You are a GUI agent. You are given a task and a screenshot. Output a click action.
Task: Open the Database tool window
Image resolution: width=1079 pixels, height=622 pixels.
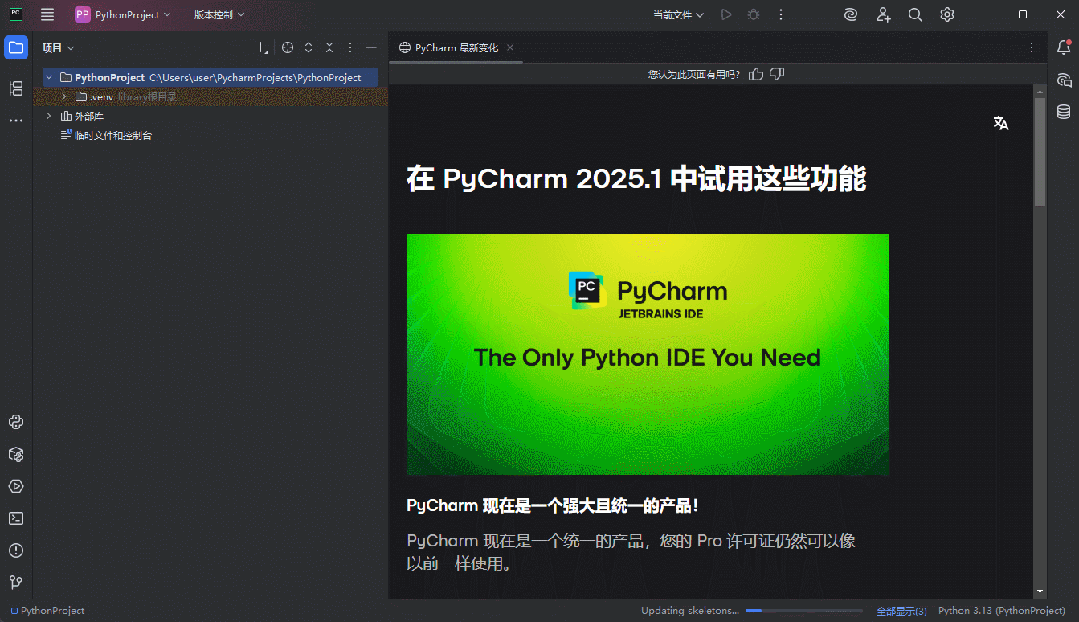1064,111
